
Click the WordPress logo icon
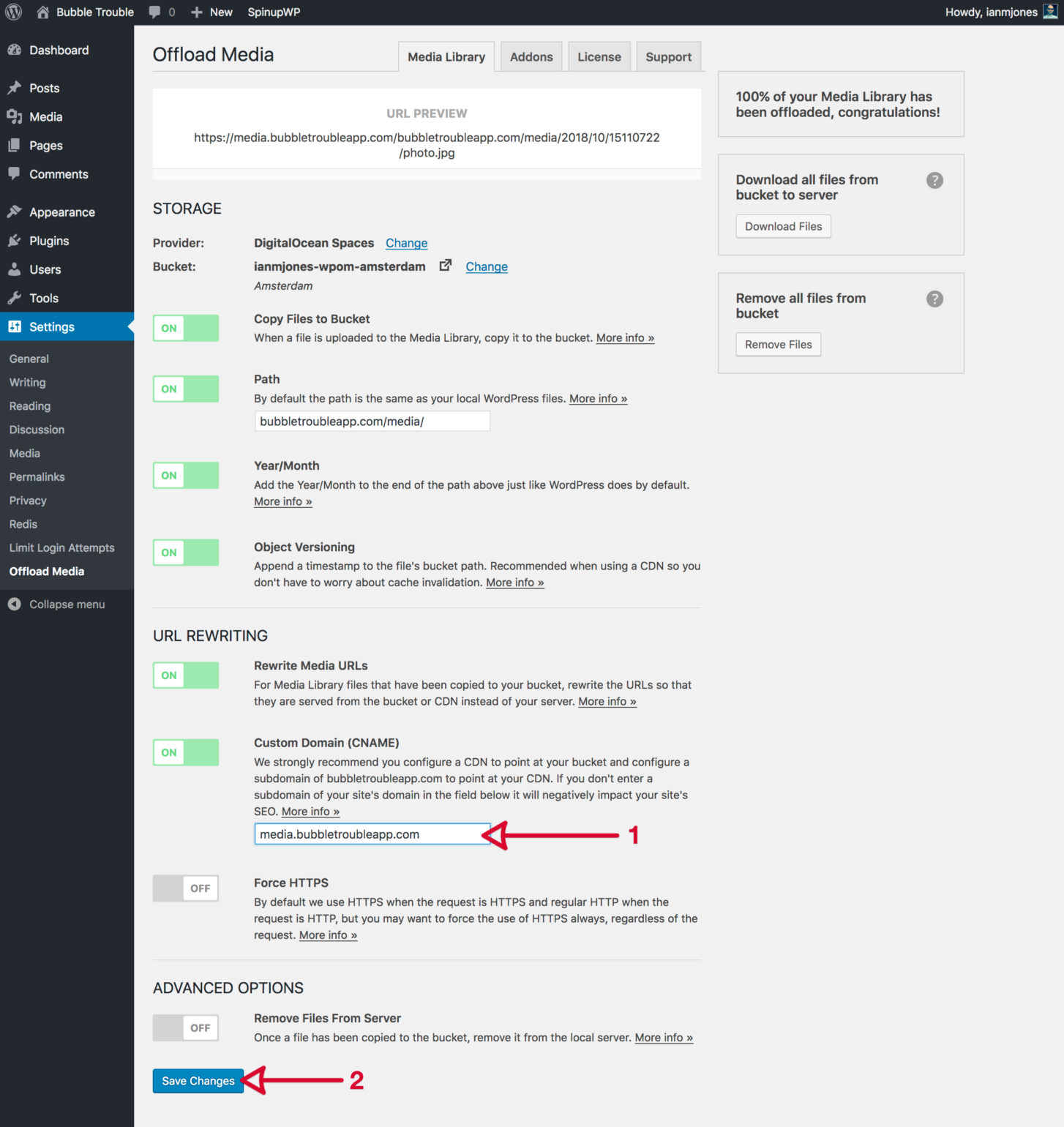tap(13, 12)
